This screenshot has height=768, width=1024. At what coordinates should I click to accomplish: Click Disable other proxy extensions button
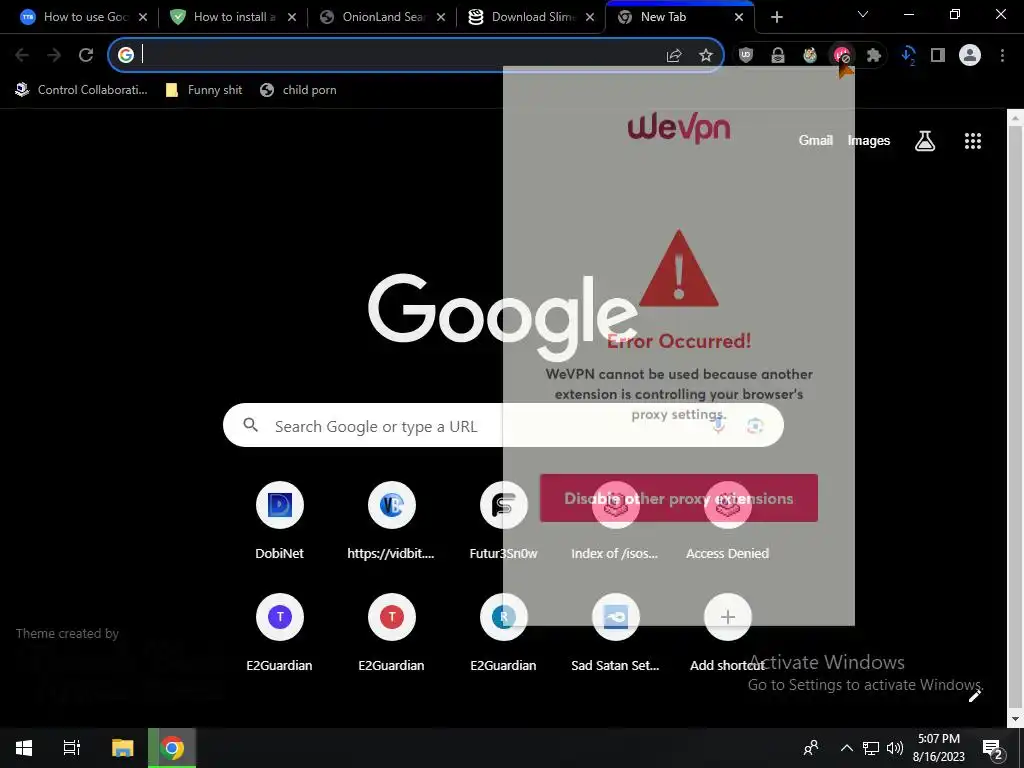pos(679,498)
